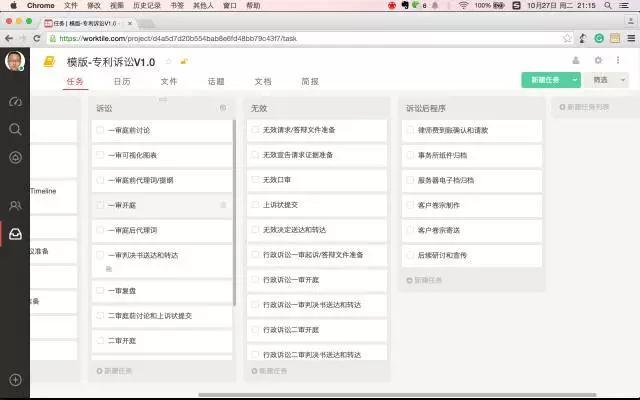Tick the checkbox for 一审复盘
The height and width of the screenshot is (400, 640).
click(100, 290)
